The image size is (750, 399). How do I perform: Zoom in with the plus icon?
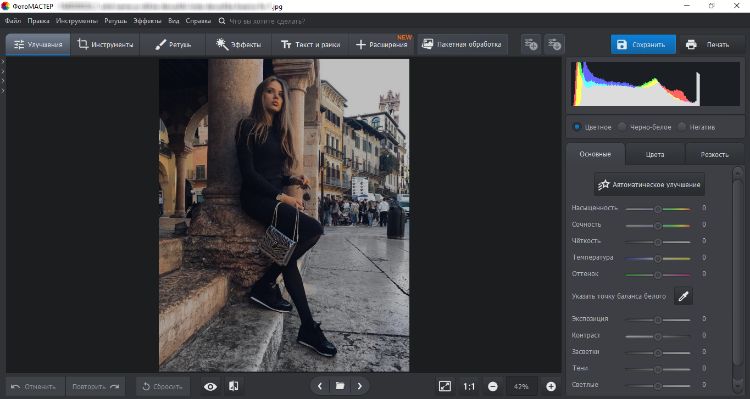[551, 387]
